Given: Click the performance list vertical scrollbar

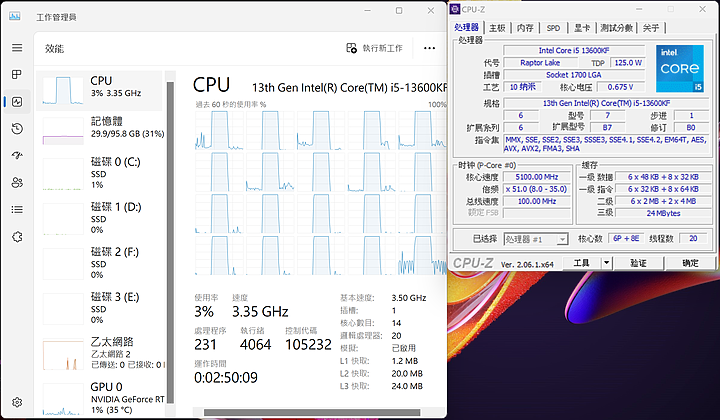Looking at the screenshot, I should tap(170, 242).
